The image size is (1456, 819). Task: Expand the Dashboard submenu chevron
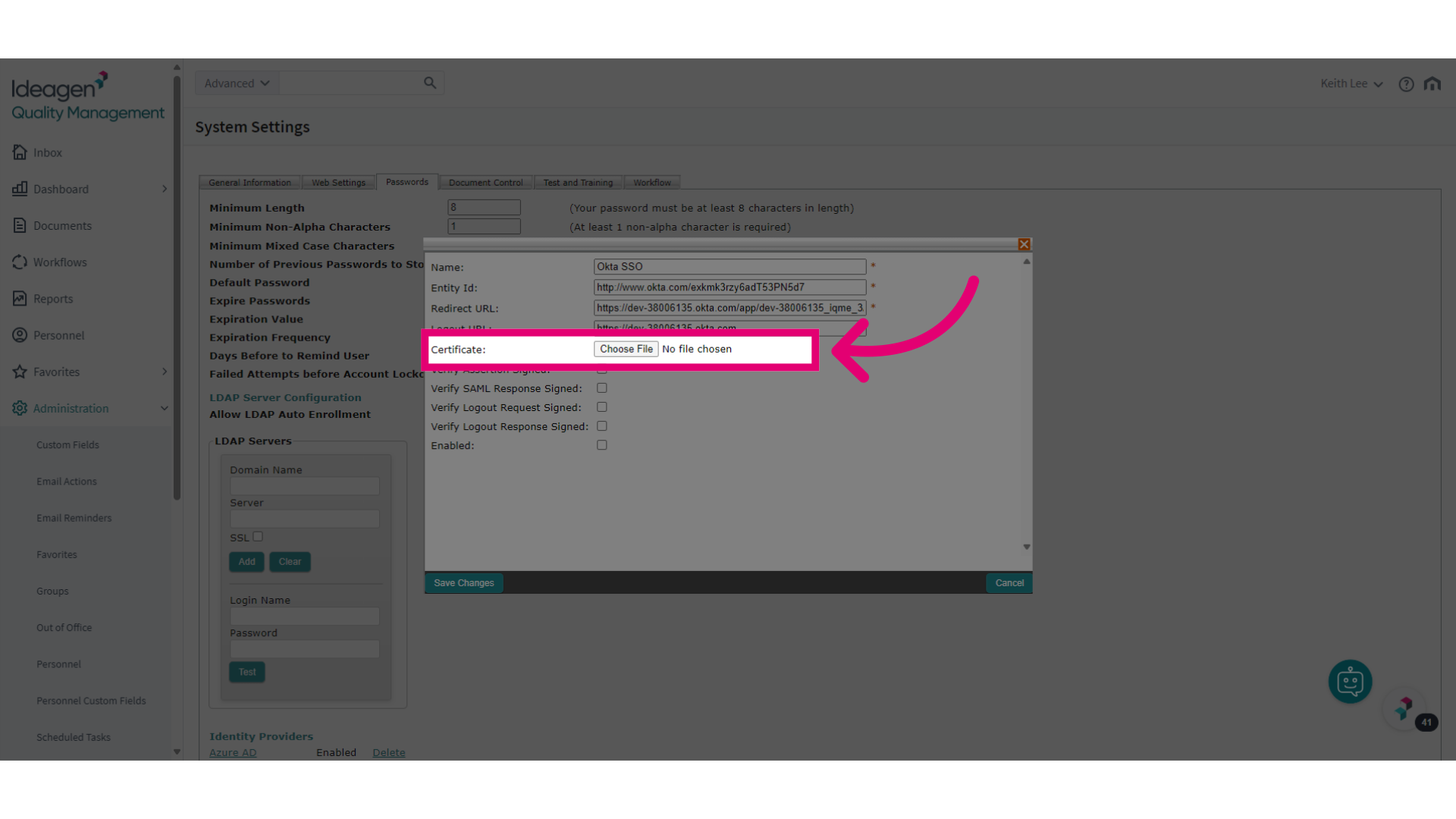click(164, 189)
